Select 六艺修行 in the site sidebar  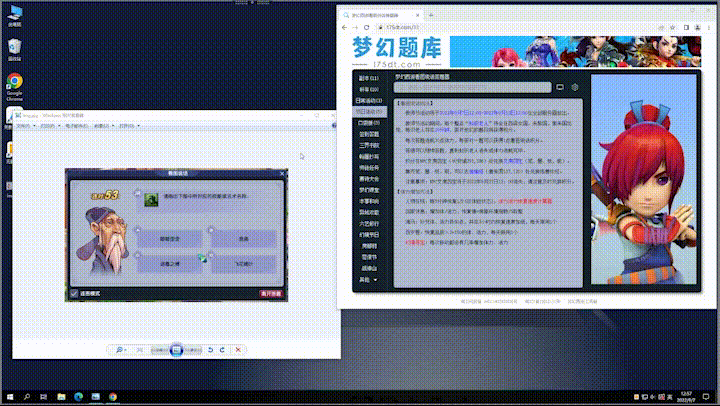(369, 224)
